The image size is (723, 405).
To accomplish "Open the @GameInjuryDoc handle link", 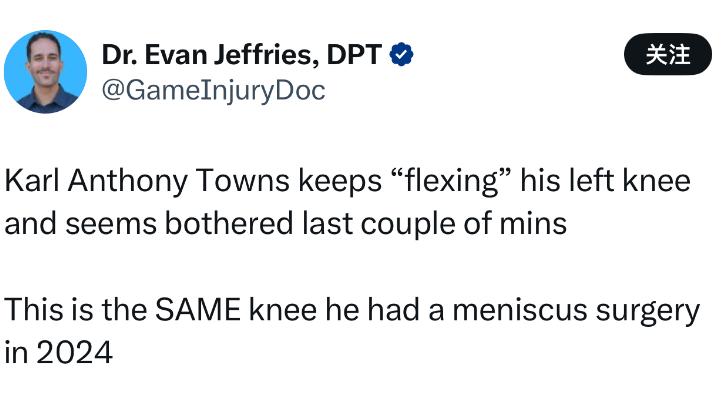I will click(213, 90).
